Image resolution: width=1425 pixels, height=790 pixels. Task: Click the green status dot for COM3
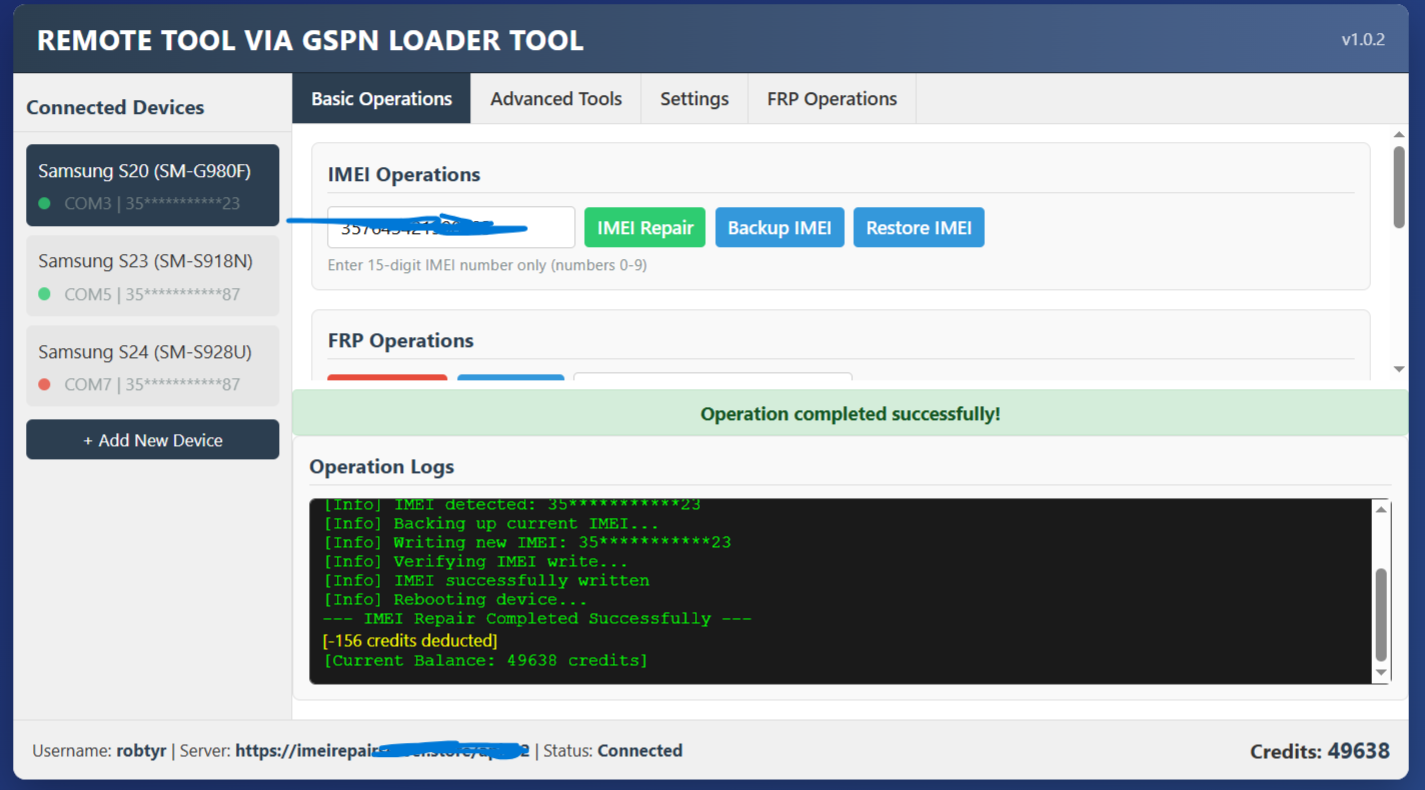click(x=44, y=204)
